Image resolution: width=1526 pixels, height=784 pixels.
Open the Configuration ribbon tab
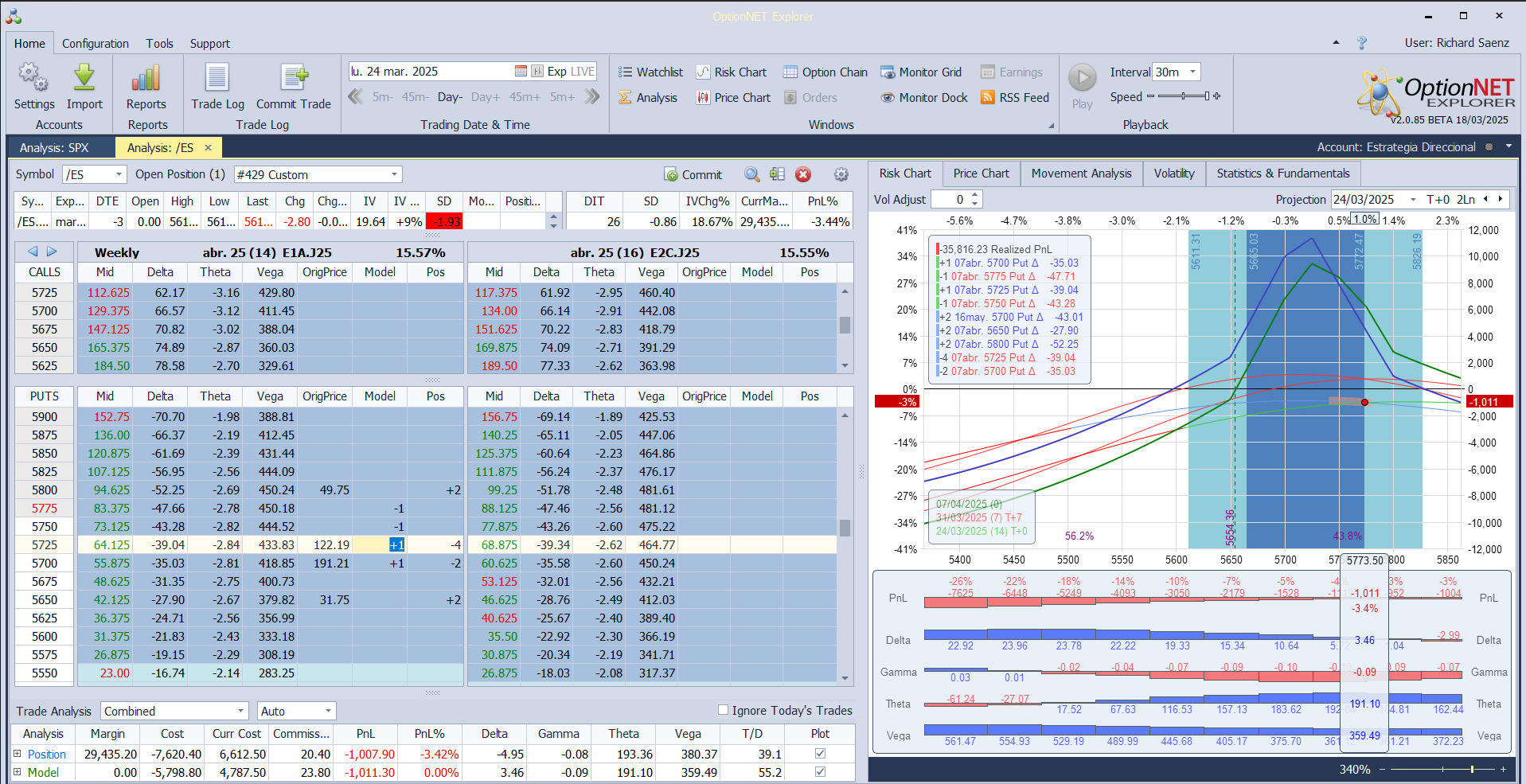[96, 44]
